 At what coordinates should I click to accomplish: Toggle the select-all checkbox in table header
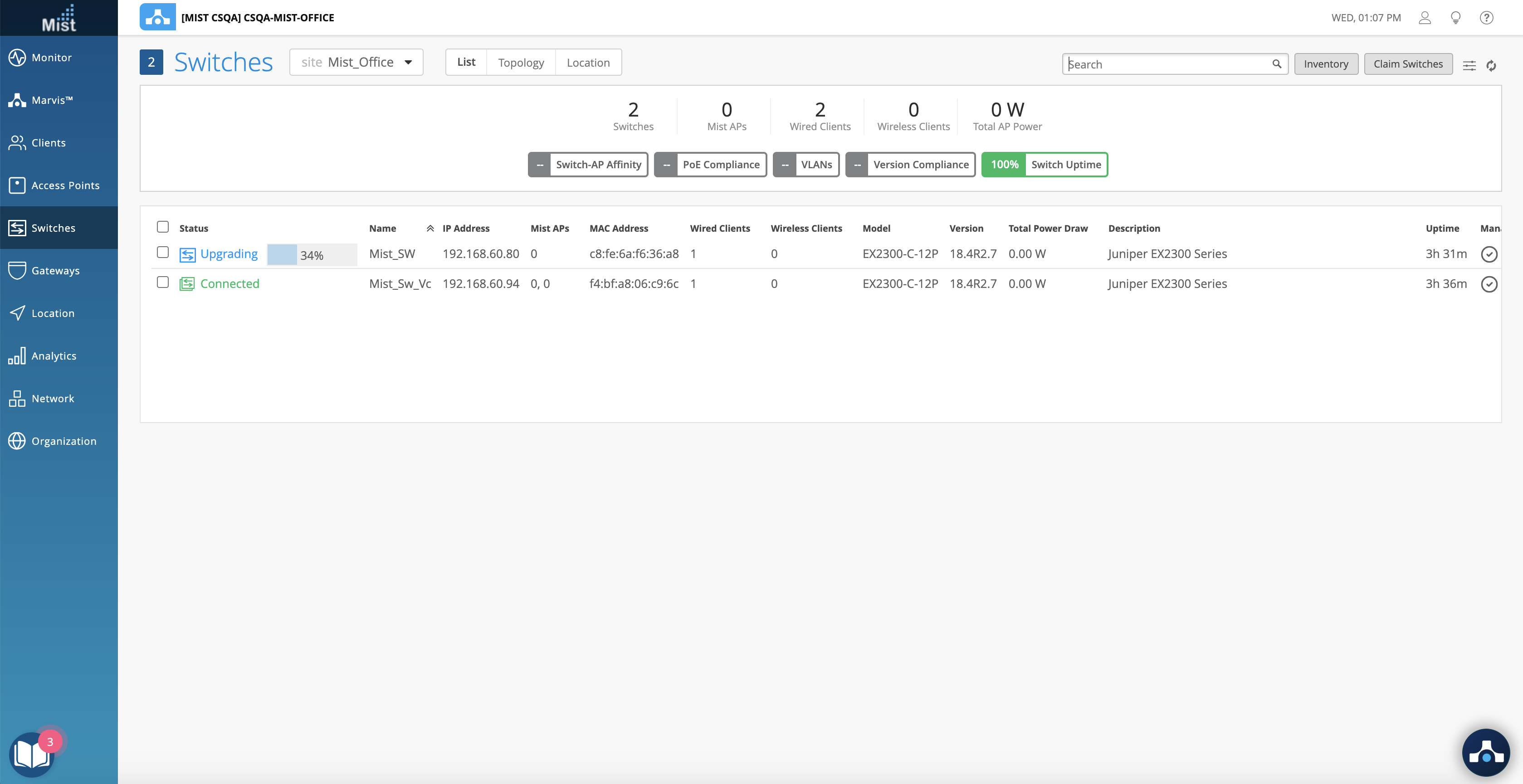[x=162, y=227]
